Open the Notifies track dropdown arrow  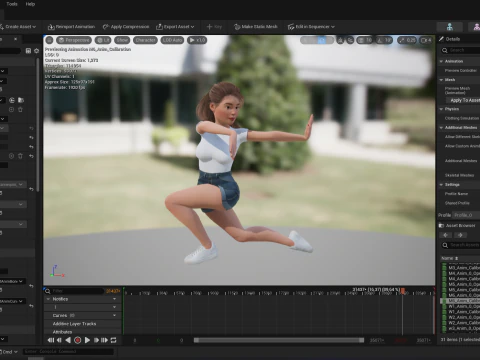tap(115, 299)
